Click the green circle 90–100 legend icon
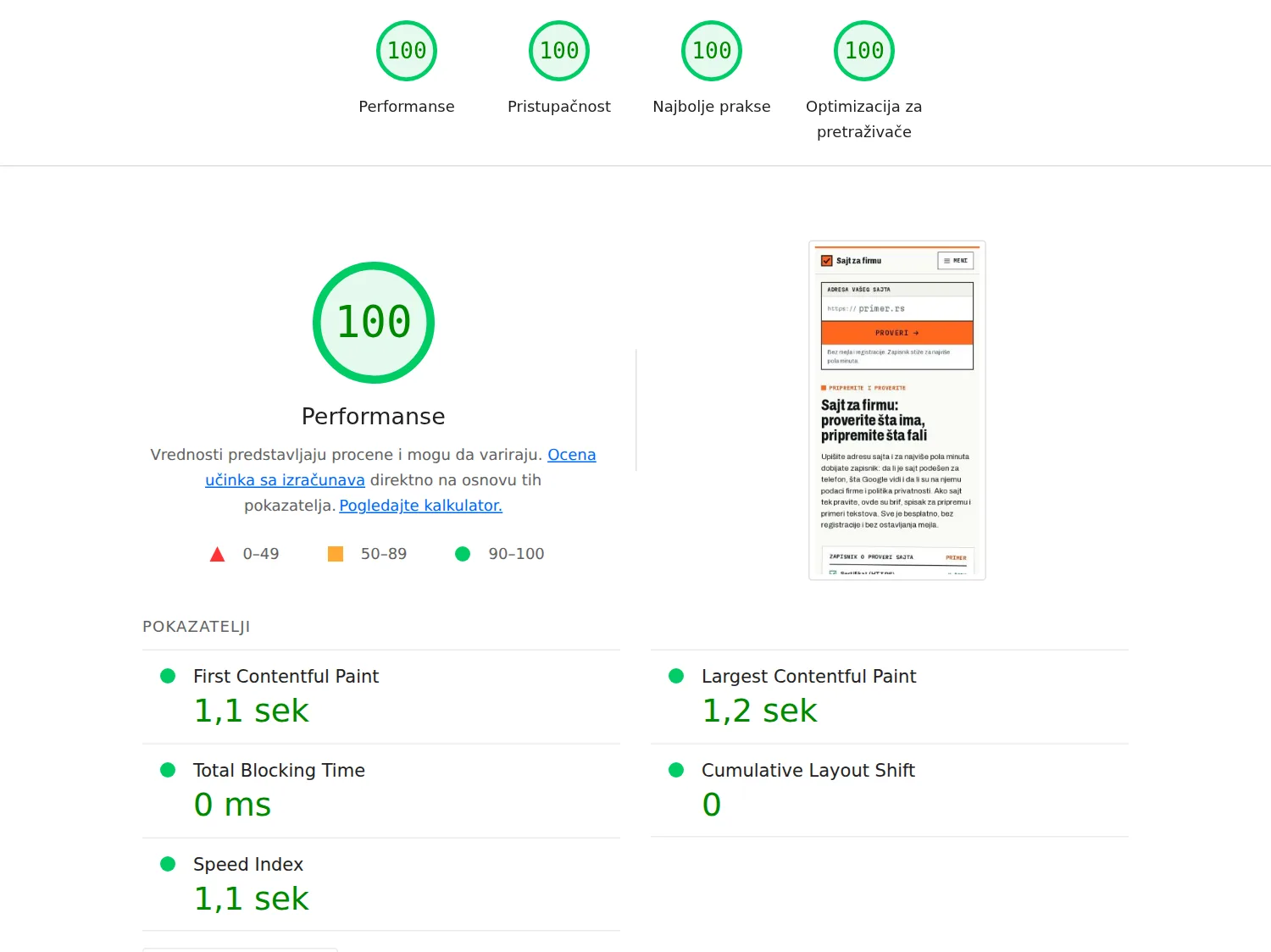Screen dimensions: 1271x952 (x=463, y=554)
